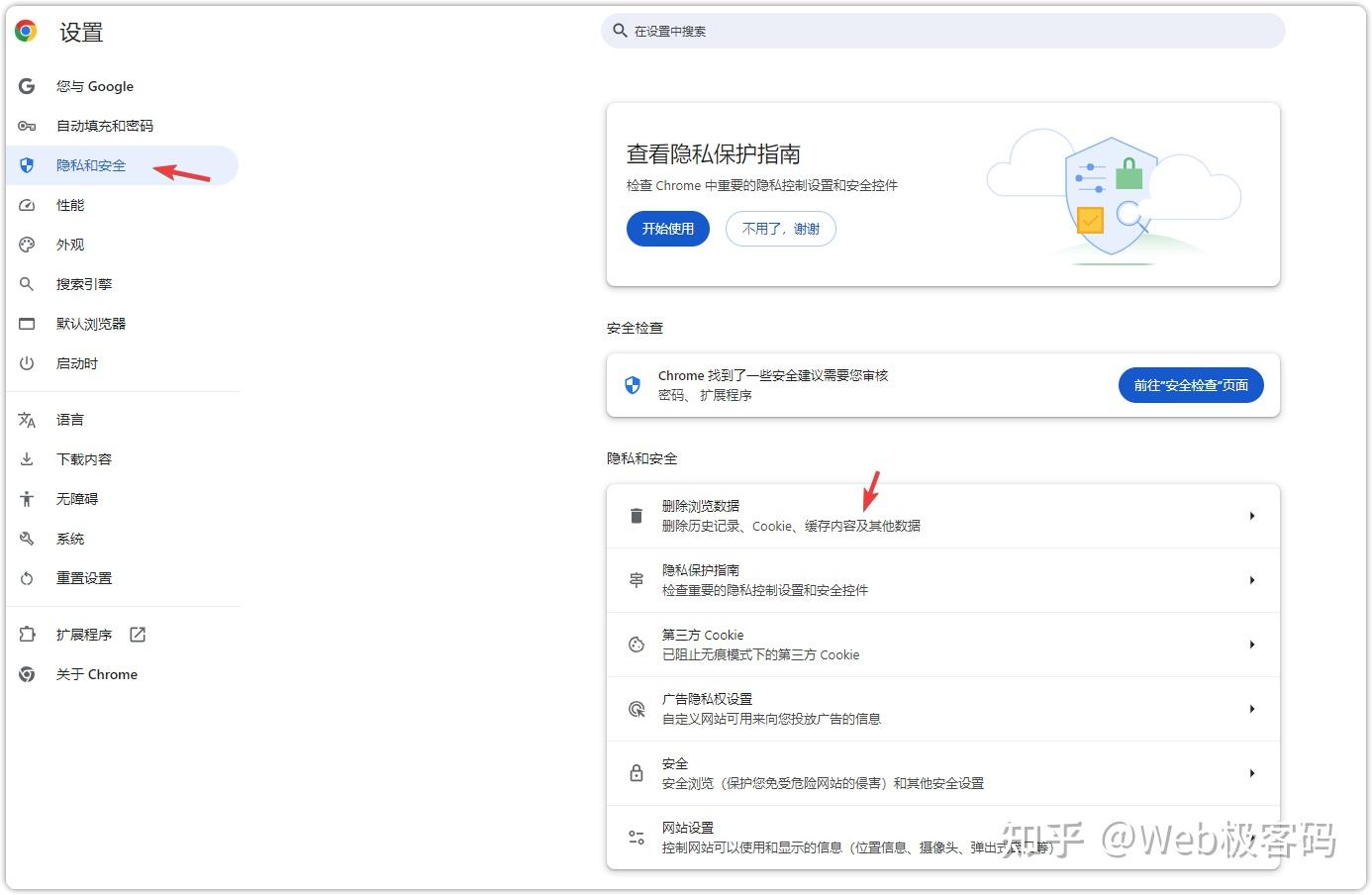The width and height of the screenshot is (1372, 895).
Task: Open the 您与 Google settings section
Action: [123, 86]
